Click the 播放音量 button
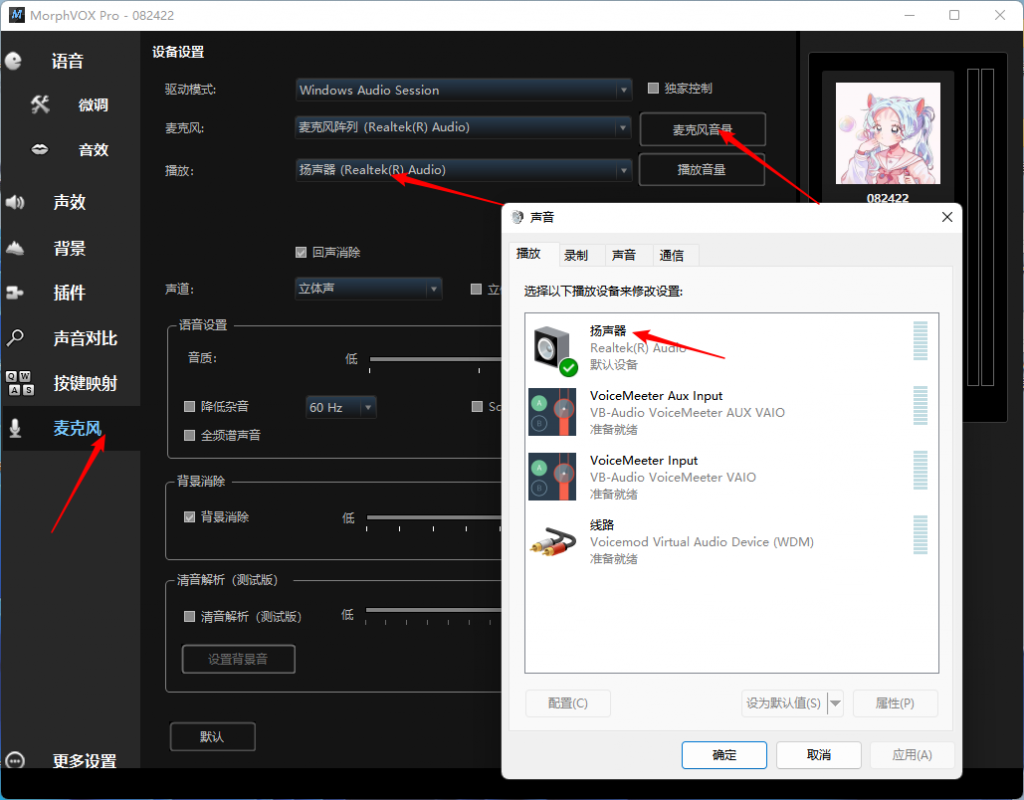Viewport: 1024px width, 800px height. point(701,170)
